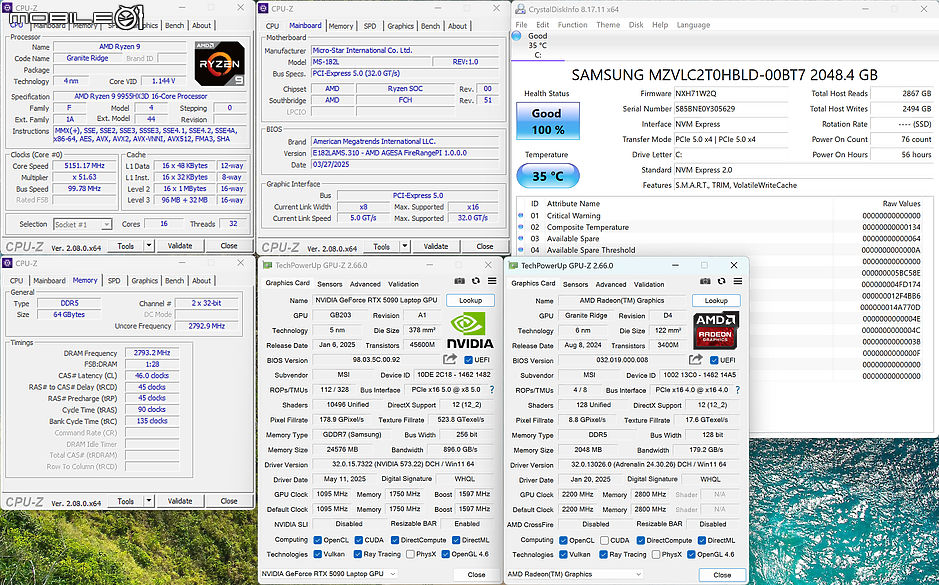Open Tools dropdown arrow in CPU-Z Mainboard window
The height and width of the screenshot is (585, 939).
point(405,246)
